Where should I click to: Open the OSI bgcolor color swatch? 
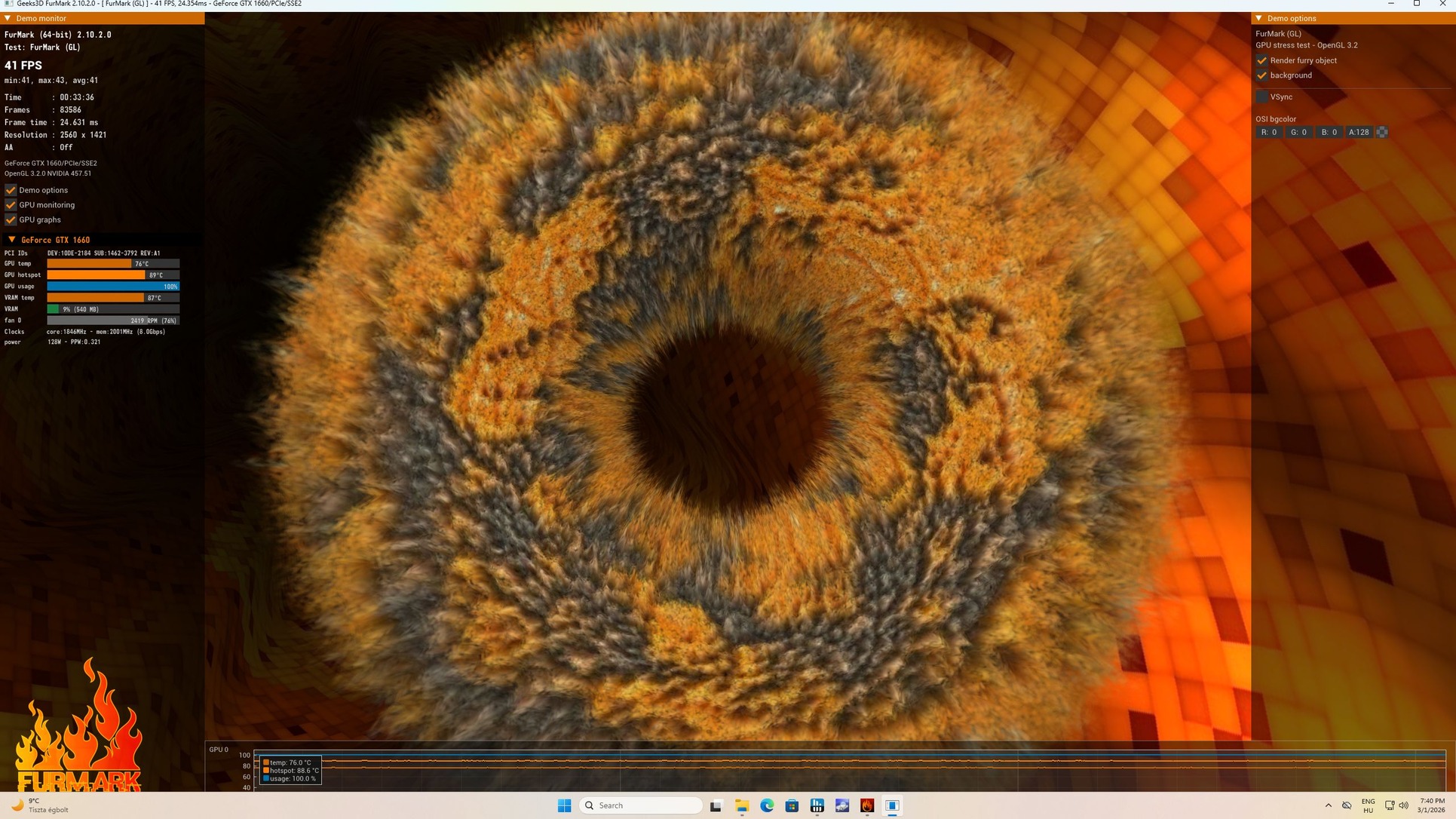[x=1381, y=132]
